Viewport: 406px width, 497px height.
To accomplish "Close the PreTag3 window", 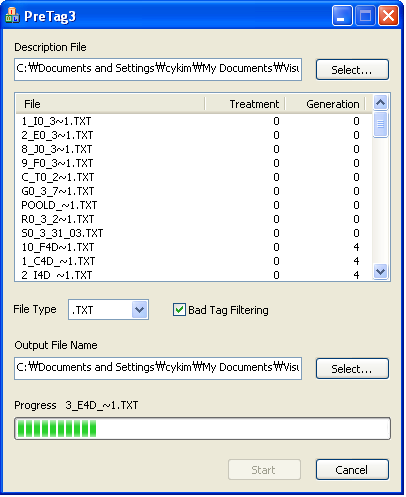I will click(388, 16).
